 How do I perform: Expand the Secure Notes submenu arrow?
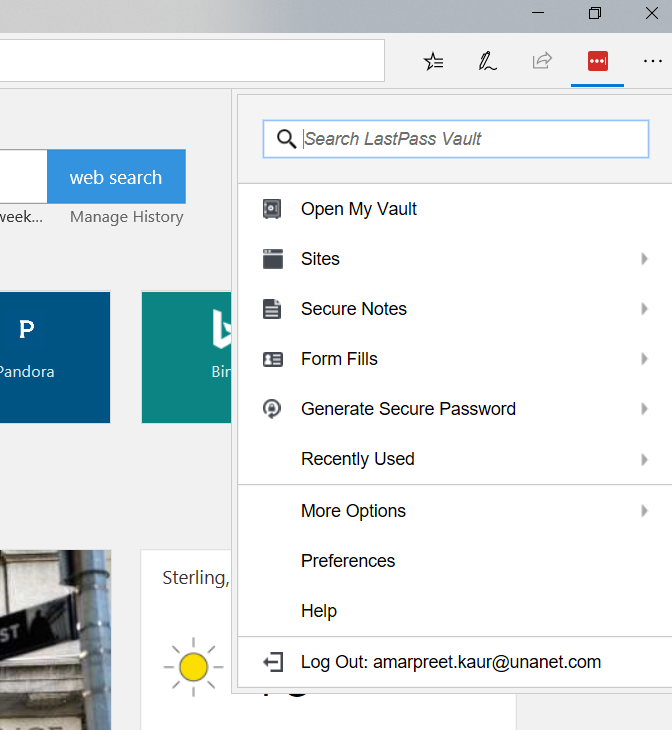(644, 309)
